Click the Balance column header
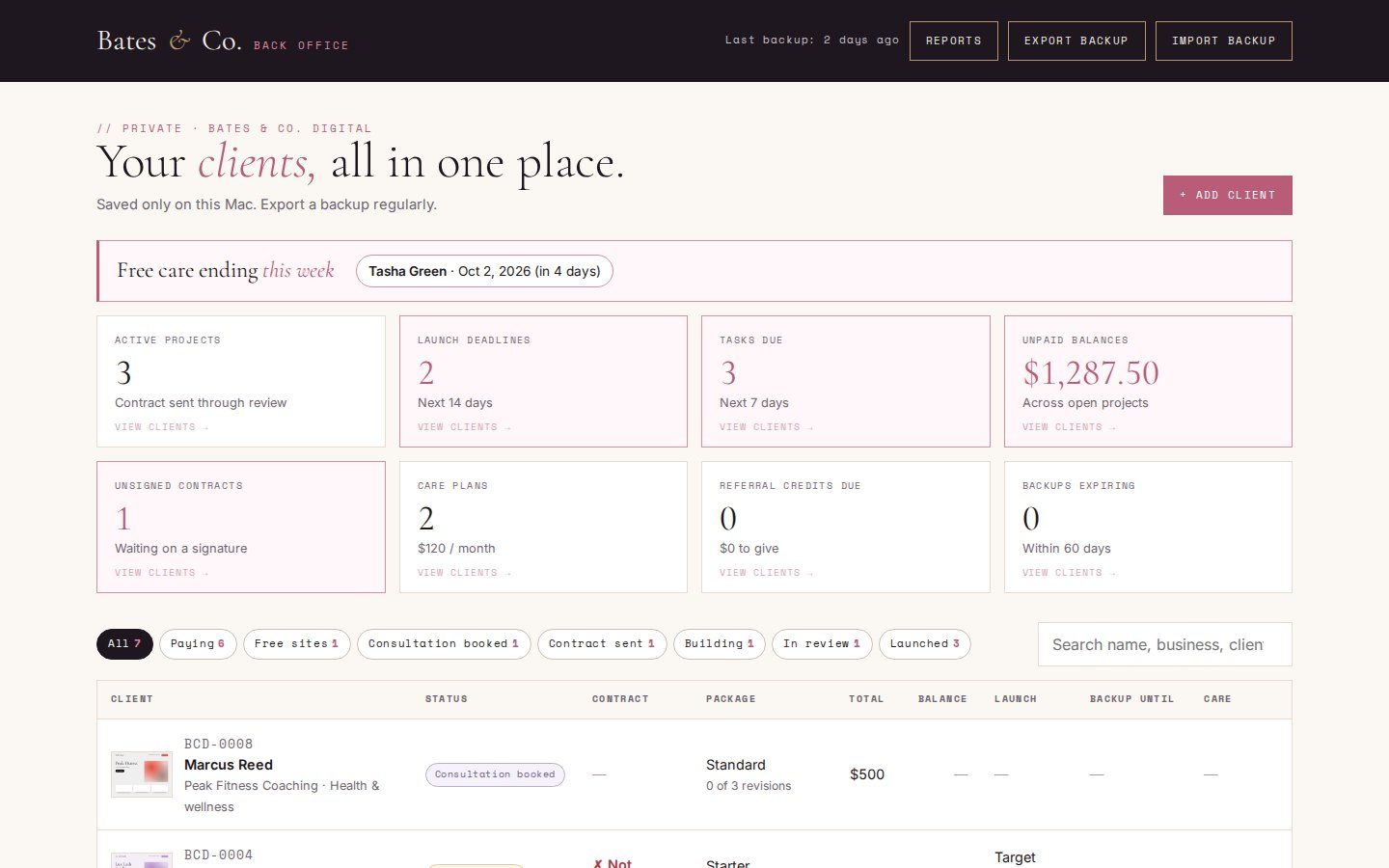 click(x=942, y=699)
